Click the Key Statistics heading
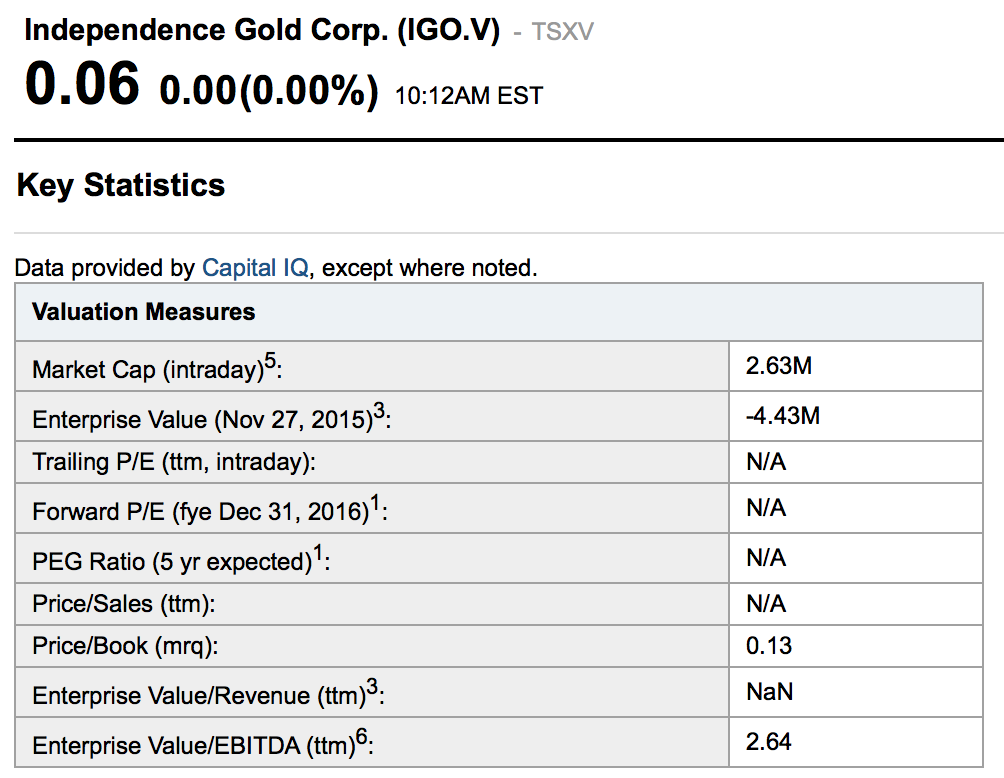 [121, 185]
